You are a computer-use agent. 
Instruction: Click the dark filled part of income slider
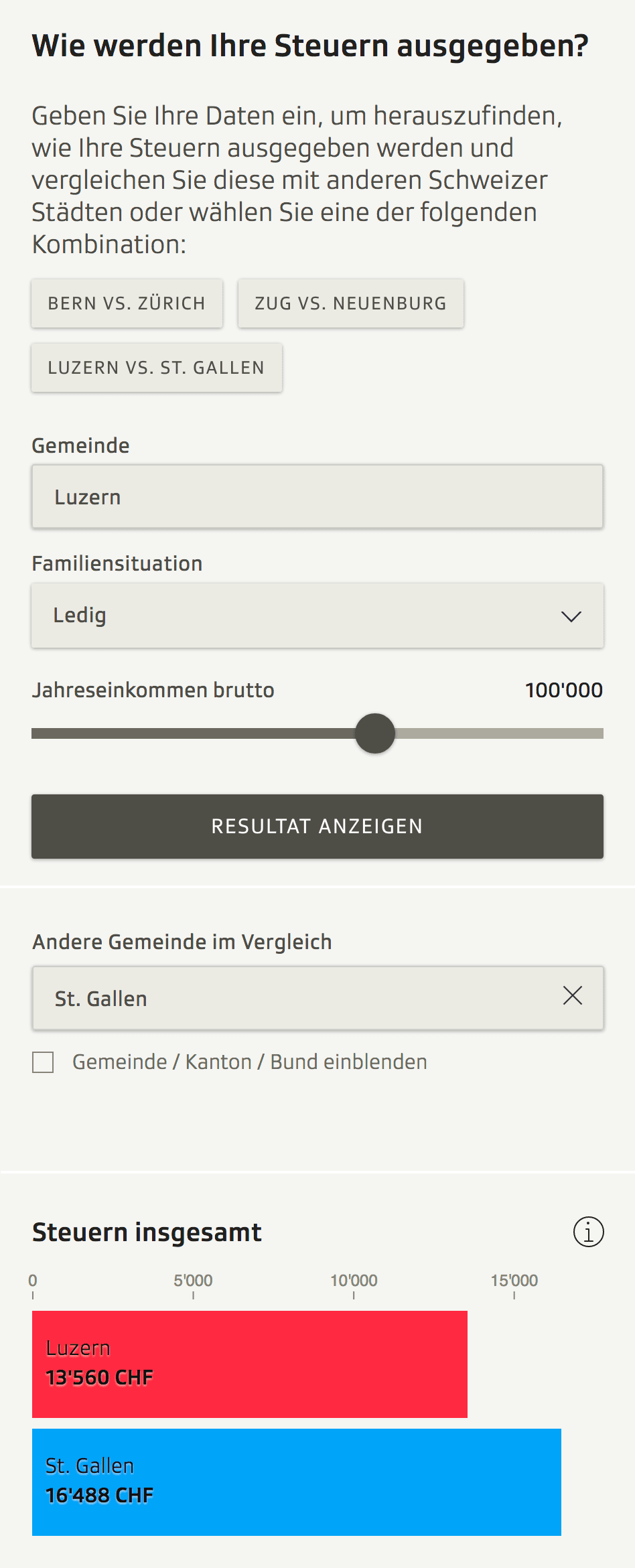(193, 733)
